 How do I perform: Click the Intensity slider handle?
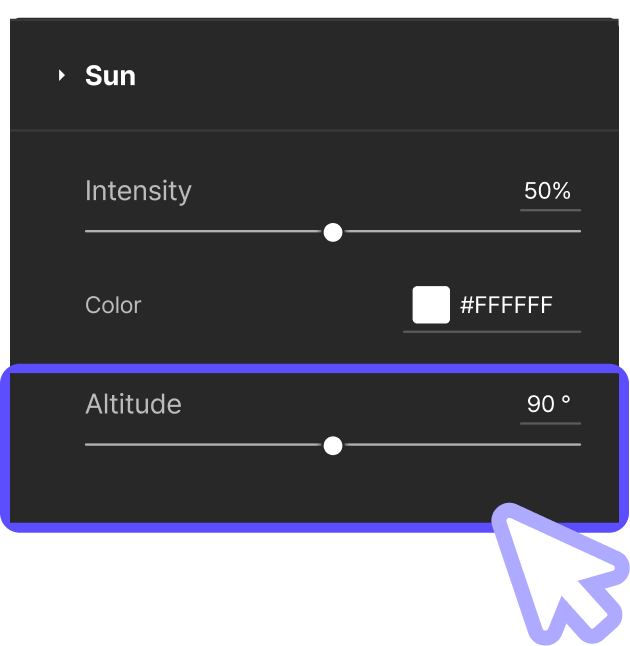pyautogui.click(x=333, y=232)
